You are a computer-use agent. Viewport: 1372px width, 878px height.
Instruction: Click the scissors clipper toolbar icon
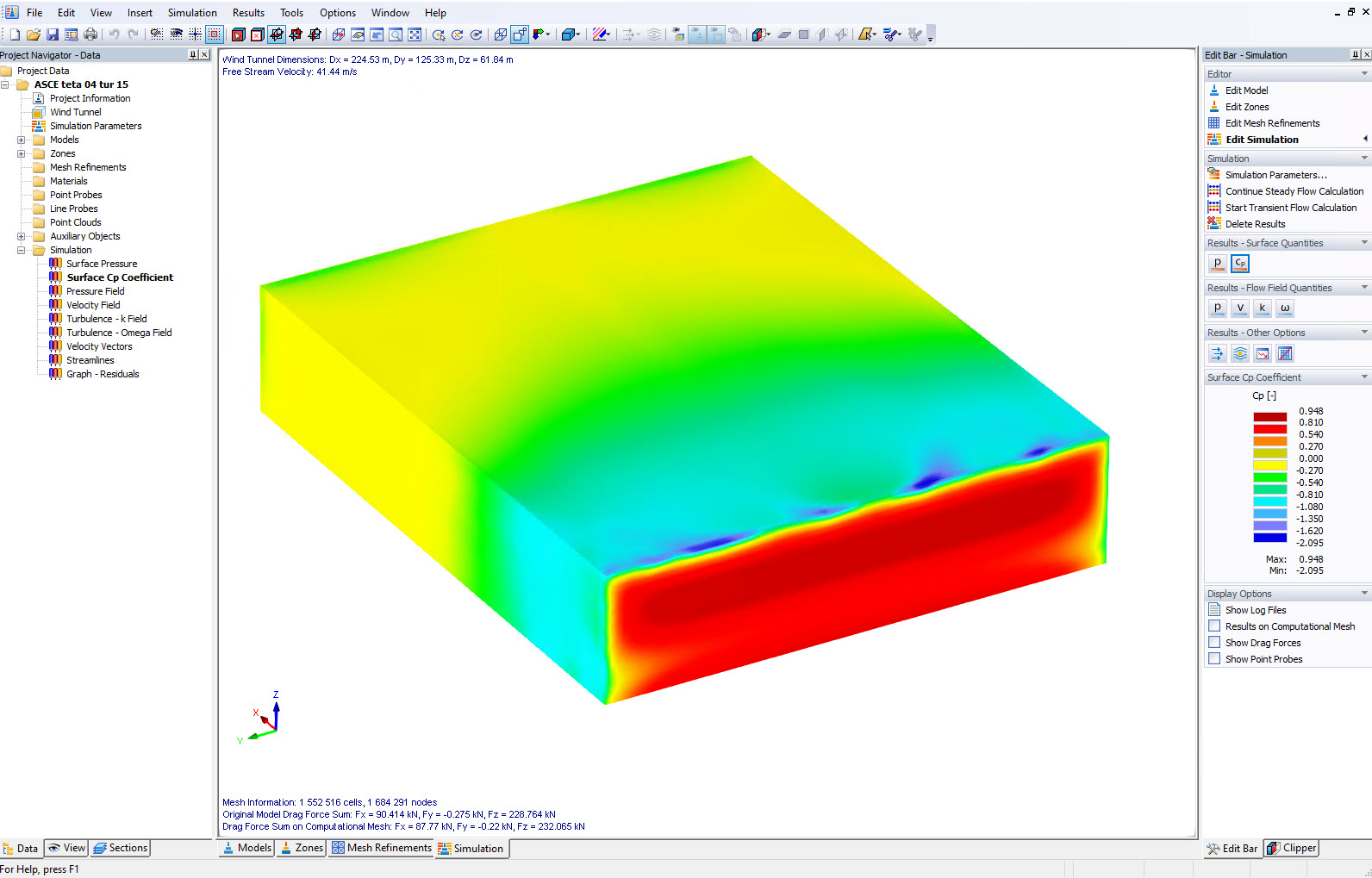892,34
